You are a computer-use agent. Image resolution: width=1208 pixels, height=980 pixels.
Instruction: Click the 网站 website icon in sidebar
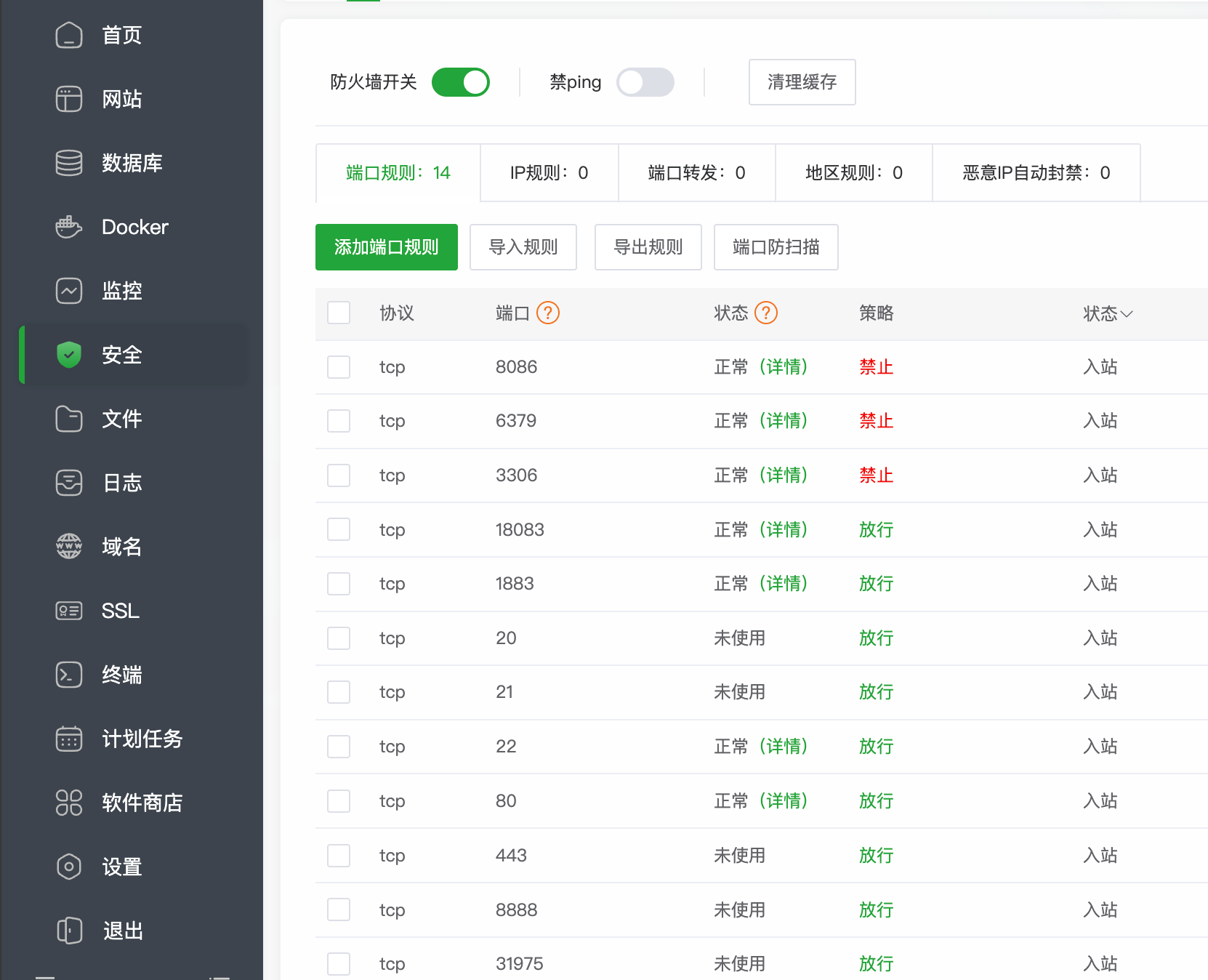tap(69, 99)
